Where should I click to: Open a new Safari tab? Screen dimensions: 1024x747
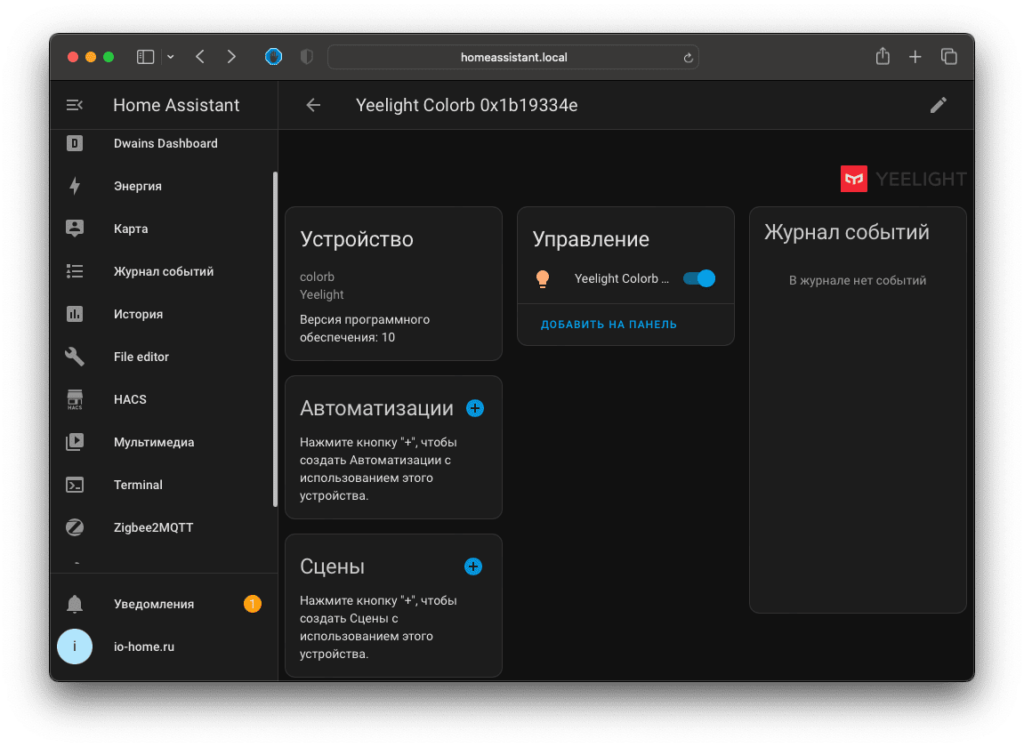pyautogui.click(x=915, y=57)
